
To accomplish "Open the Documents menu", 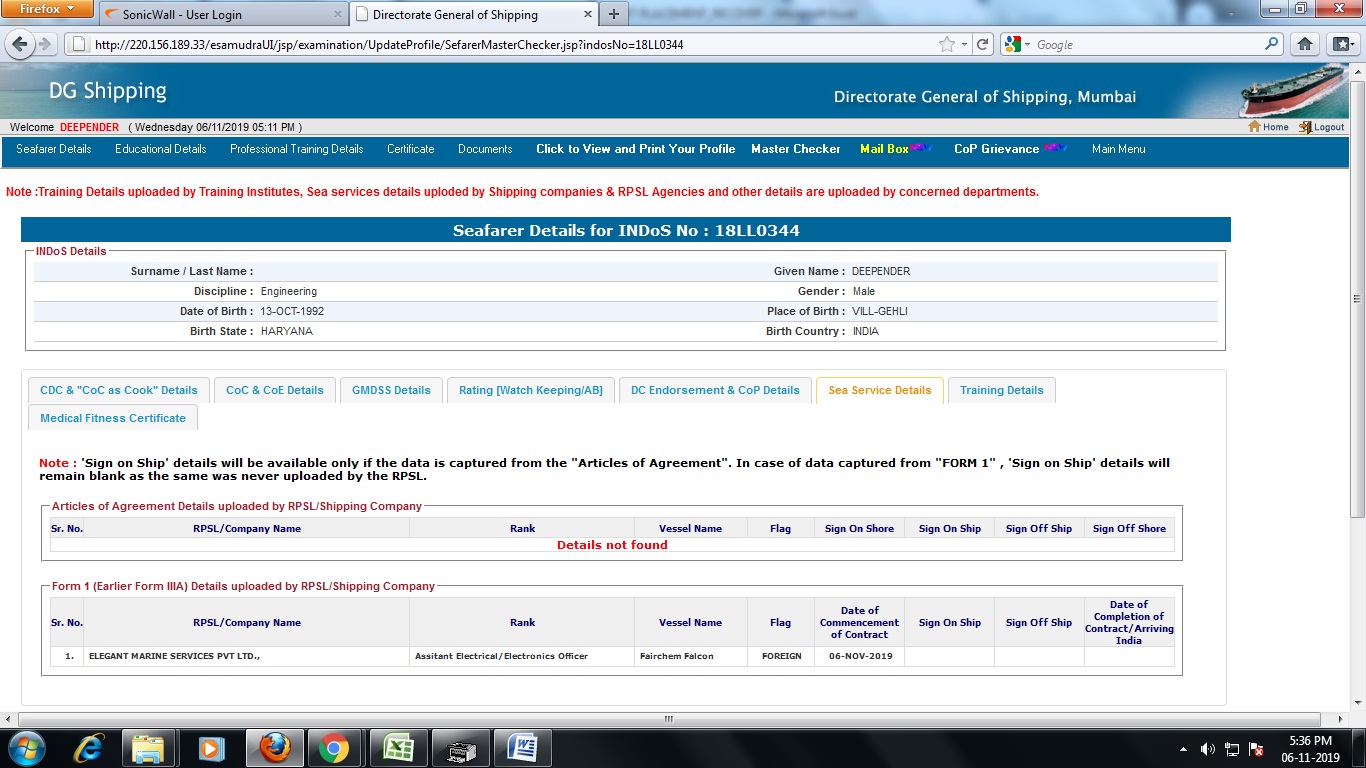I will [x=485, y=149].
